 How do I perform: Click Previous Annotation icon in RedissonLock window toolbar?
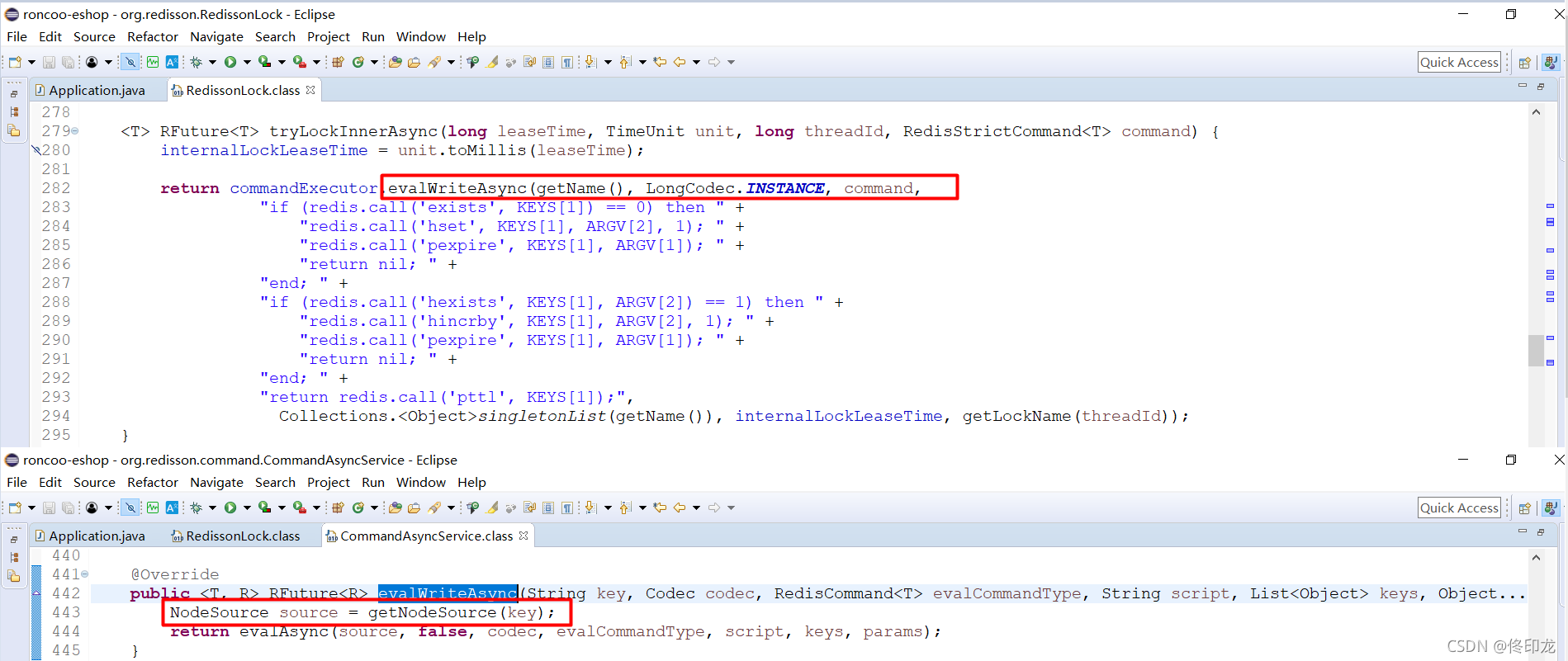625,62
